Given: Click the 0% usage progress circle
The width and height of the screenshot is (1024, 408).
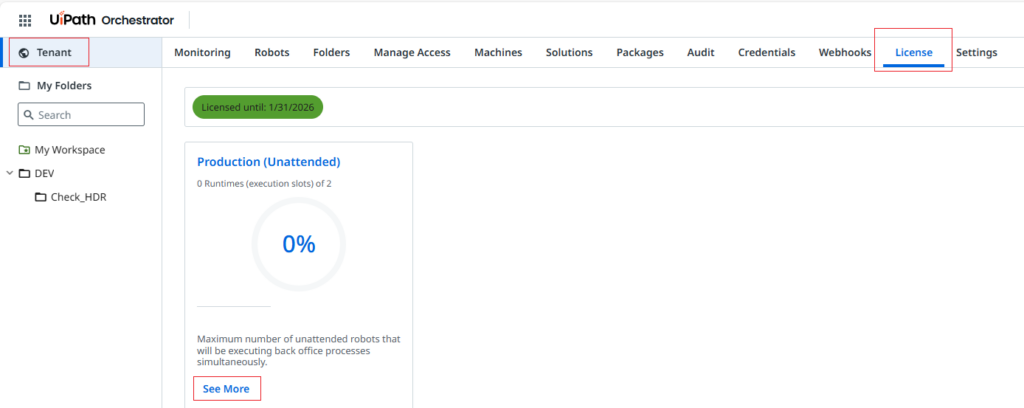Looking at the screenshot, I should click(x=298, y=244).
